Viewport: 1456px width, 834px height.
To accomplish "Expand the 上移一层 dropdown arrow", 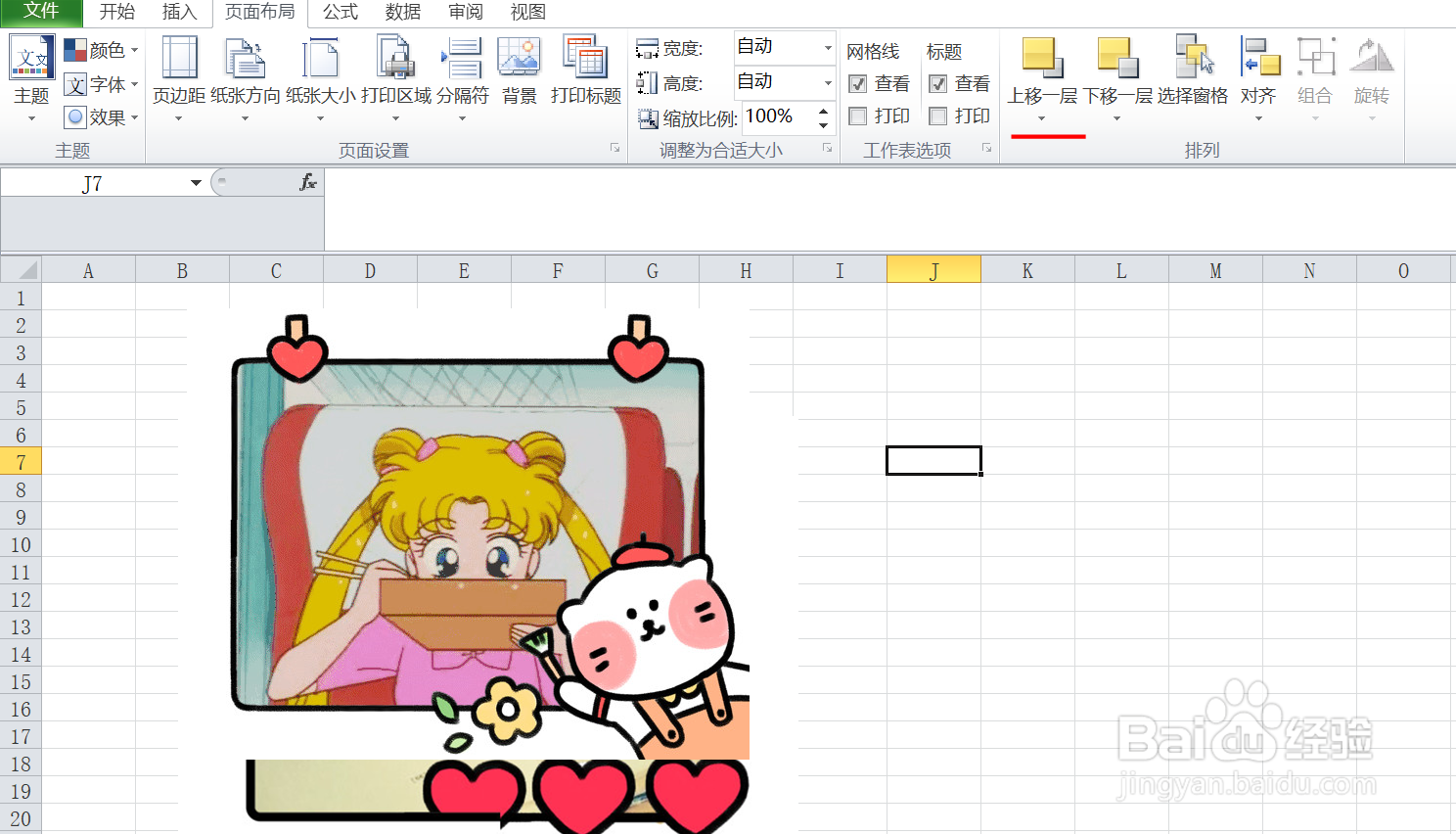I will point(1042,118).
